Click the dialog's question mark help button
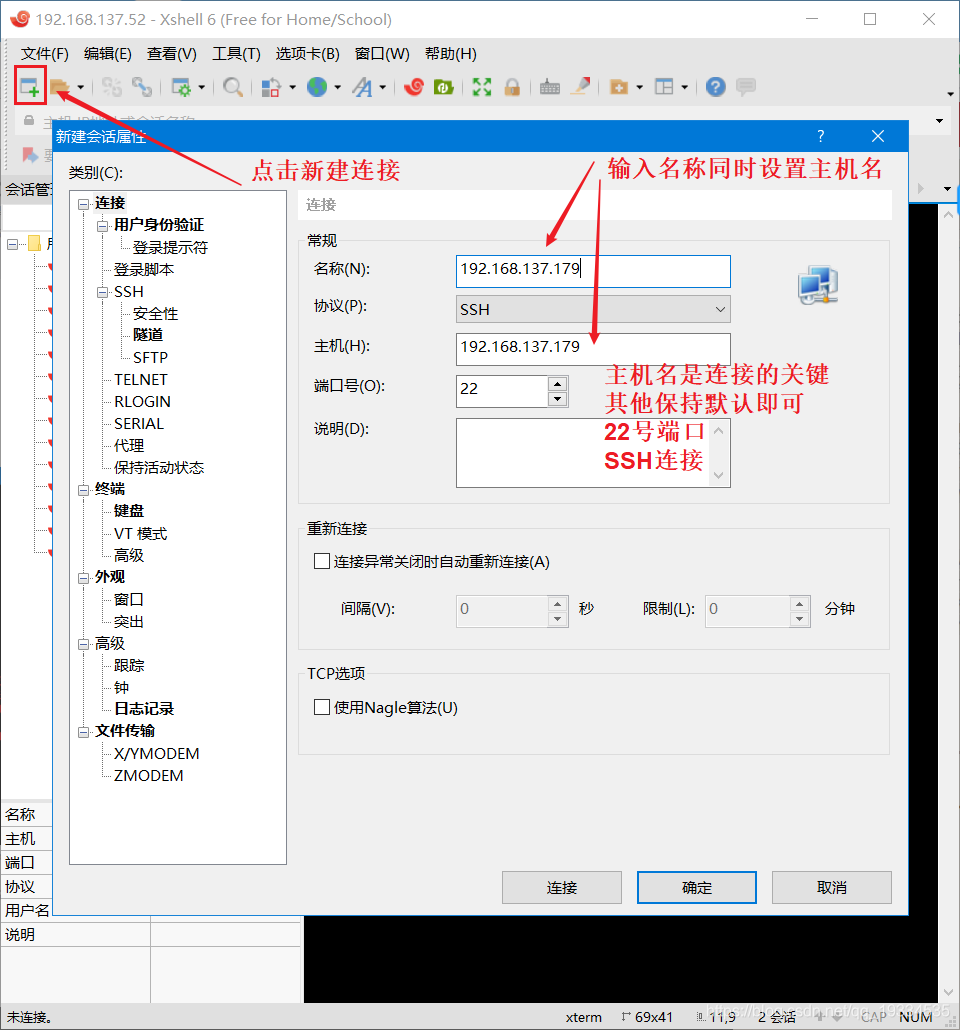This screenshot has width=960, height=1030. [x=821, y=136]
